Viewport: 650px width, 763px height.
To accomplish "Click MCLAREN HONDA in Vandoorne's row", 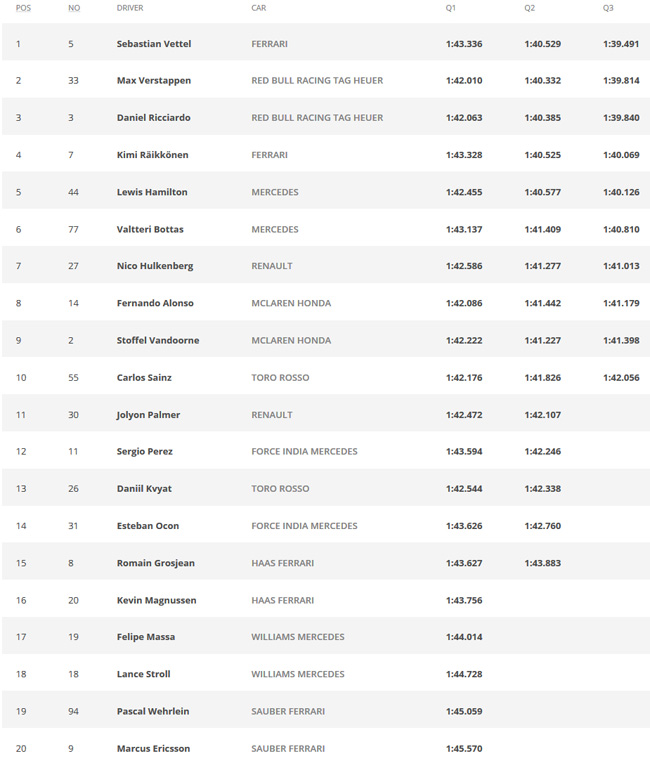I will coord(291,341).
